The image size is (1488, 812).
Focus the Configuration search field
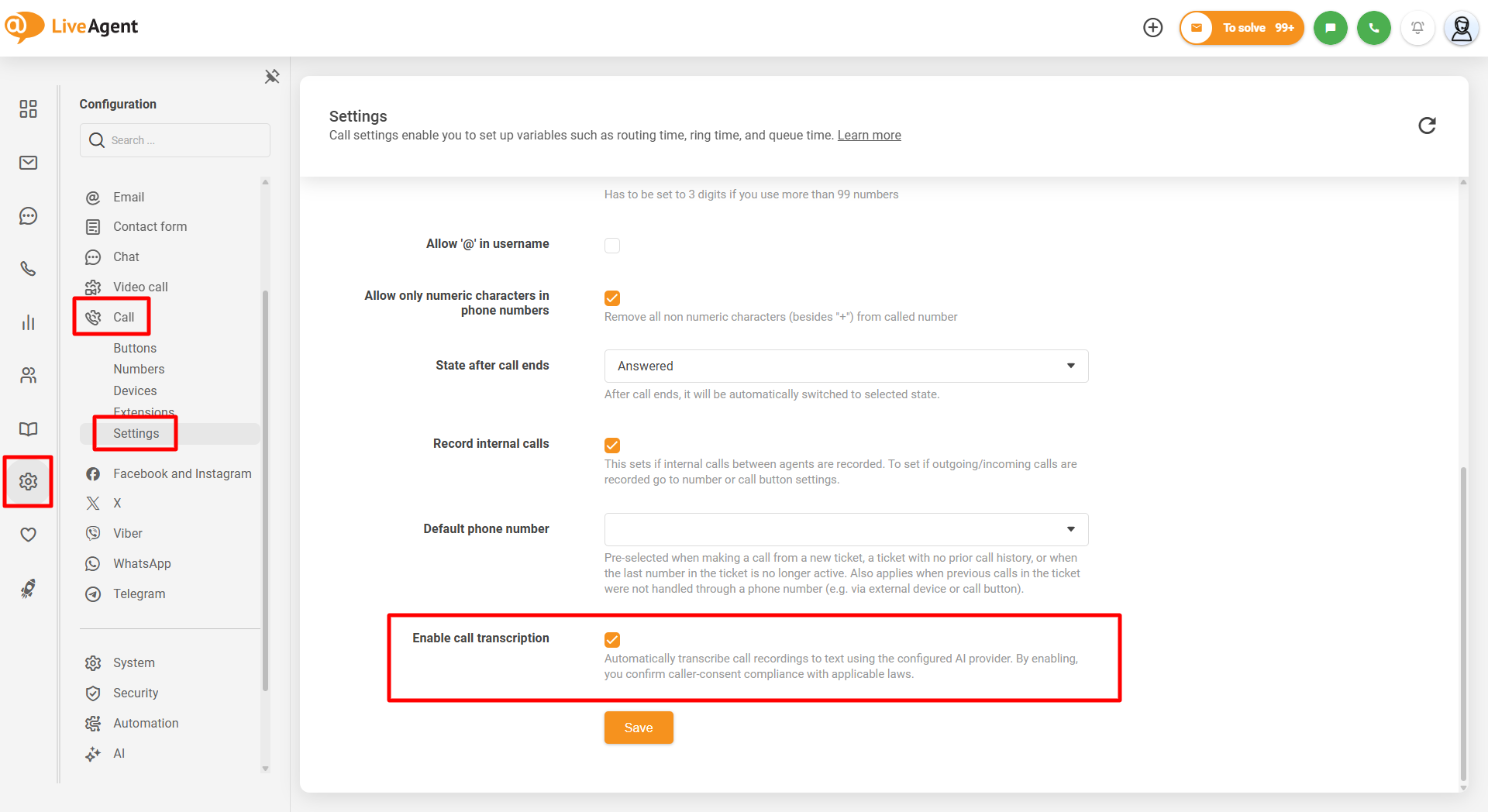tap(175, 140)
